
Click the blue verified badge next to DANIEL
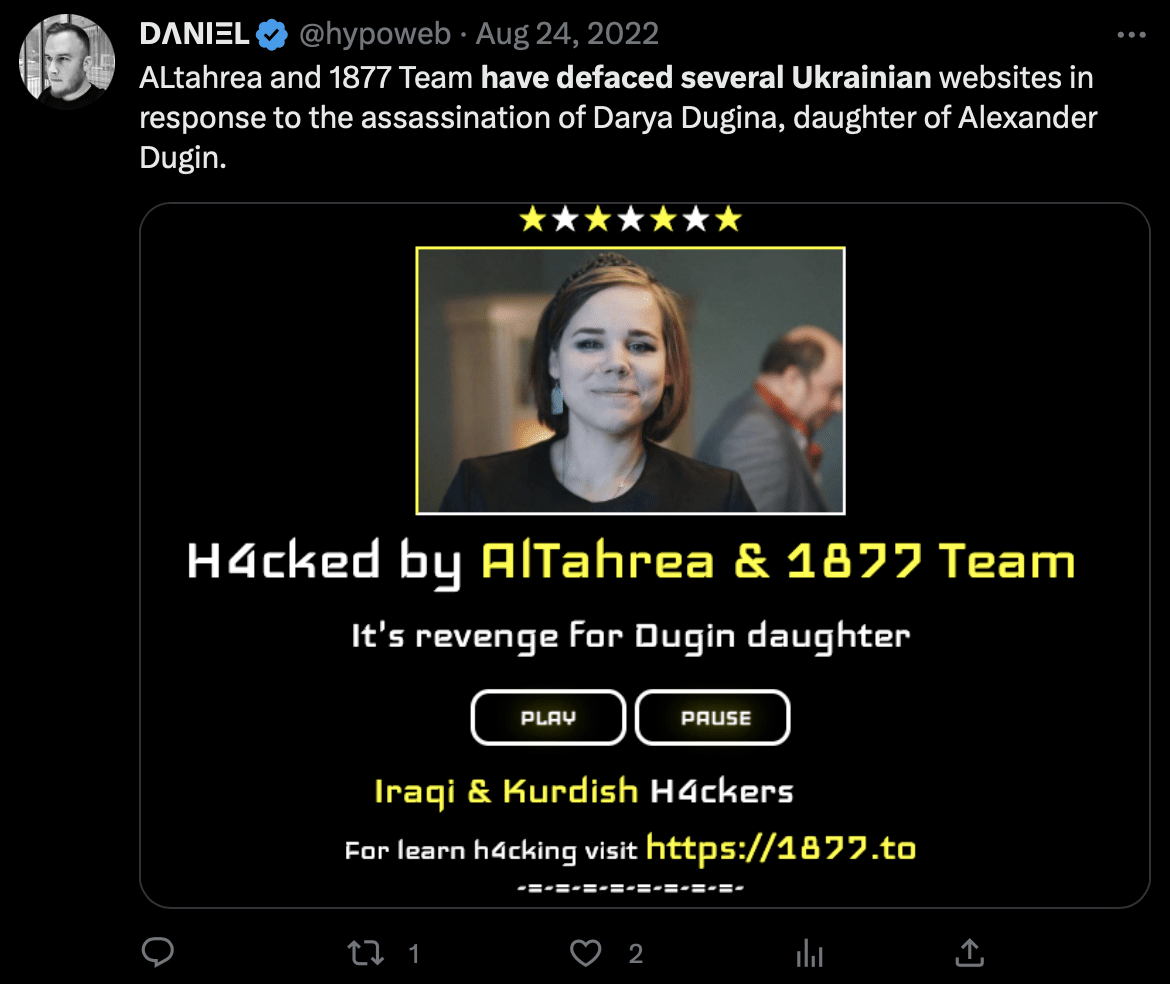272,34
